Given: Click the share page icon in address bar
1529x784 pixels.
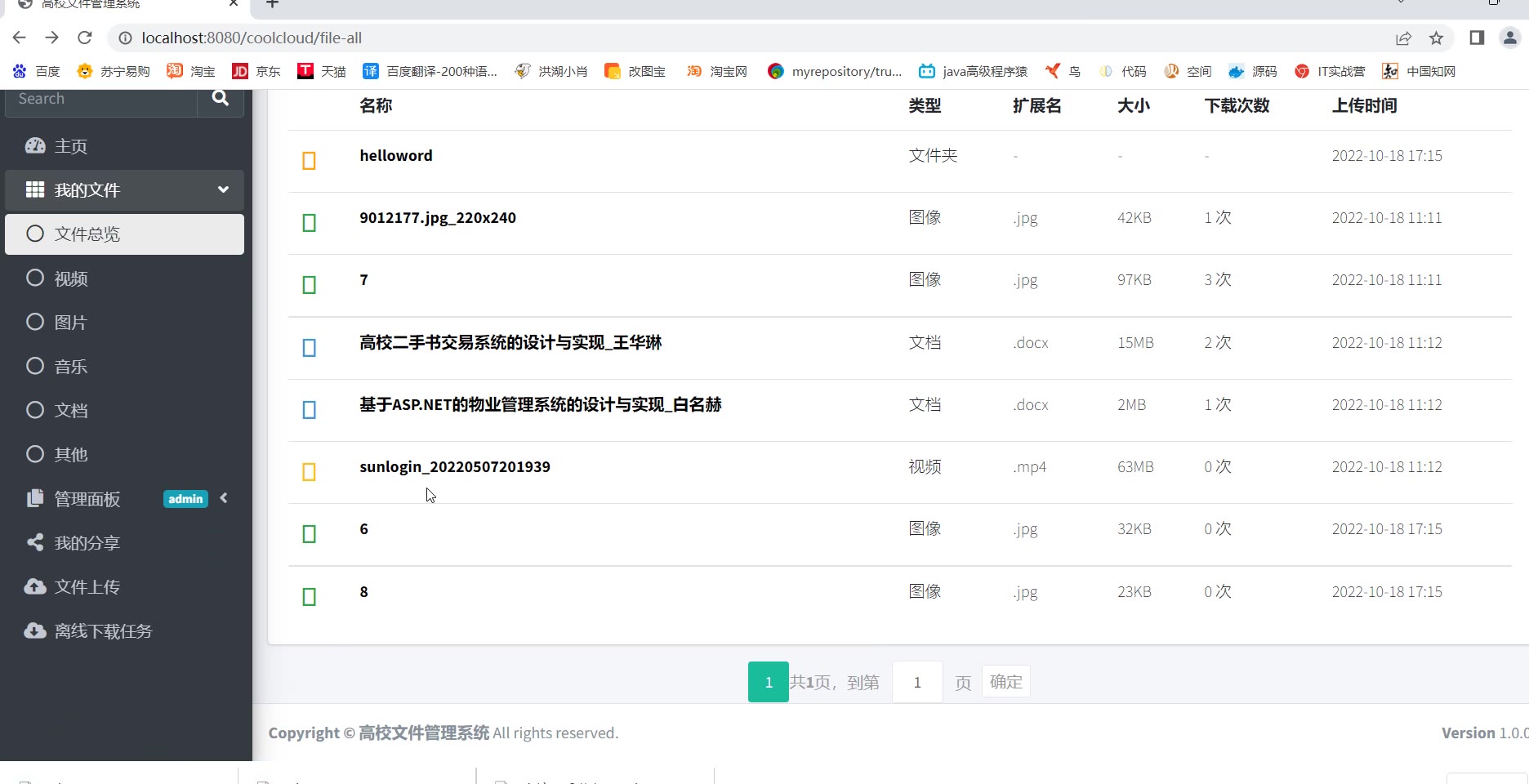Looking at the screenshot, I should (1403, 38).
